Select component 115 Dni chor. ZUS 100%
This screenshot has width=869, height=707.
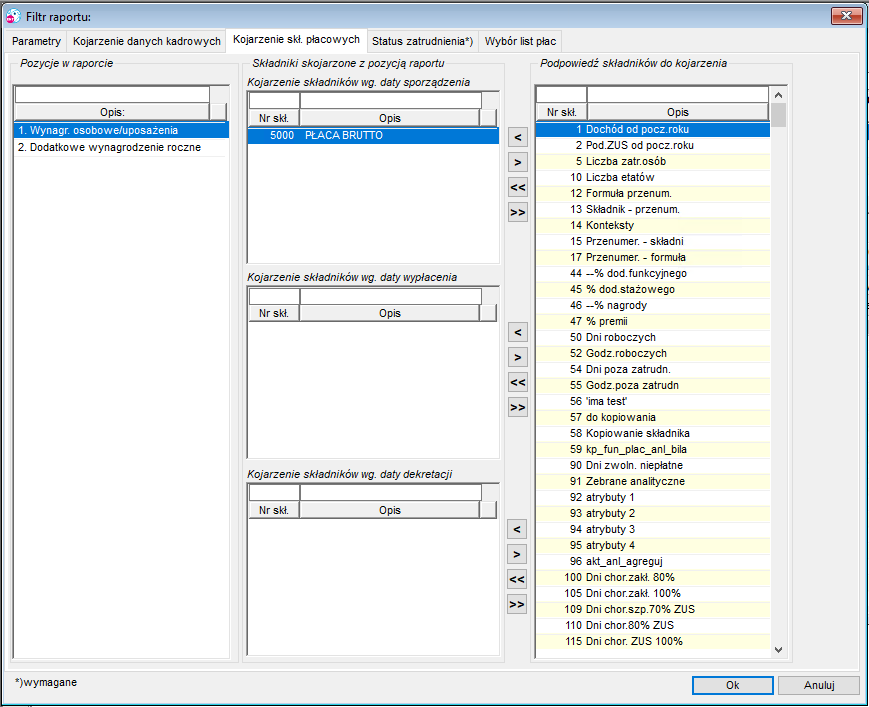[653, 641]
